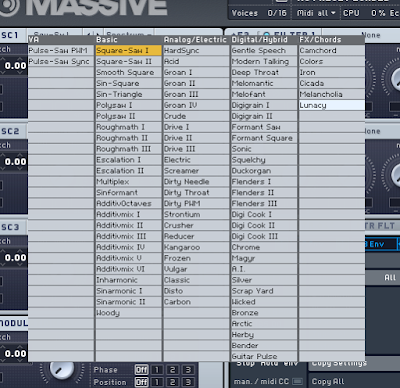This screenshot has width=400, height=388.
Task: Pick Sinarmonic II wavetable
Action: [128, 302]
